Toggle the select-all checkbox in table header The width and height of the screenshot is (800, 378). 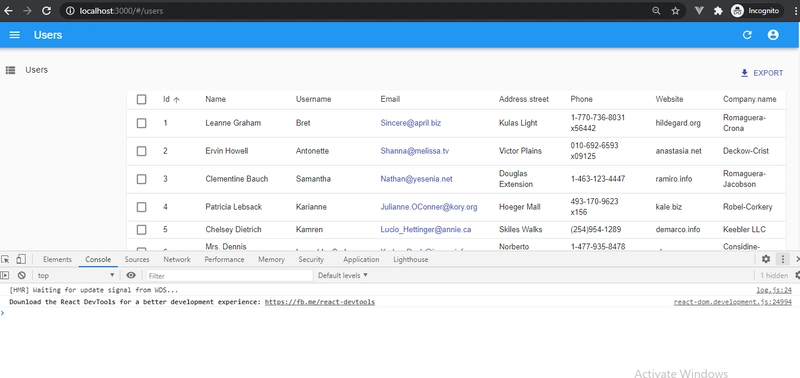tap(141, 99)
